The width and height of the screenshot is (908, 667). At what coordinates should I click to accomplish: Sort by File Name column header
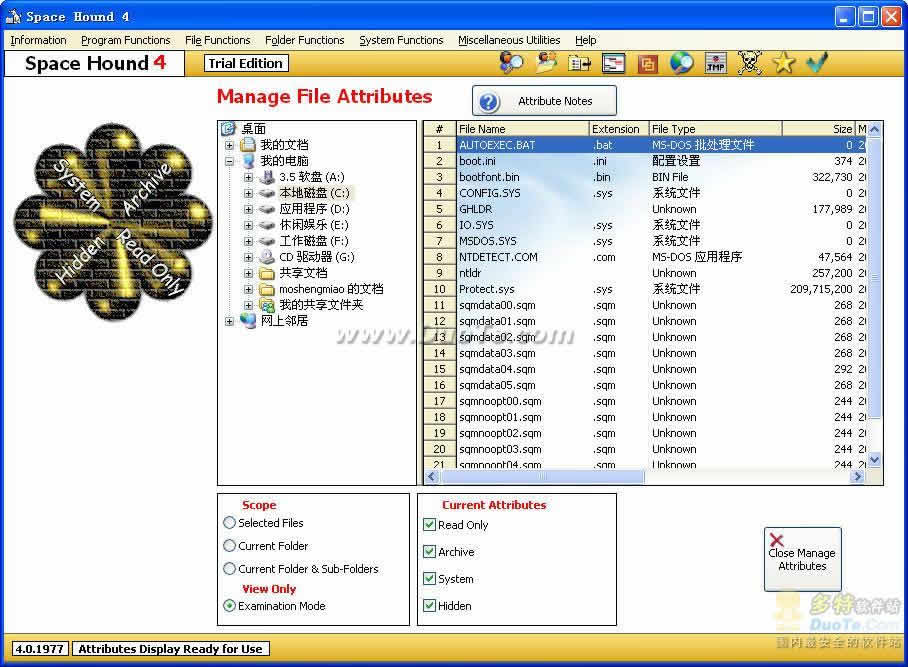pyautogui.click(x=522, y=129)
